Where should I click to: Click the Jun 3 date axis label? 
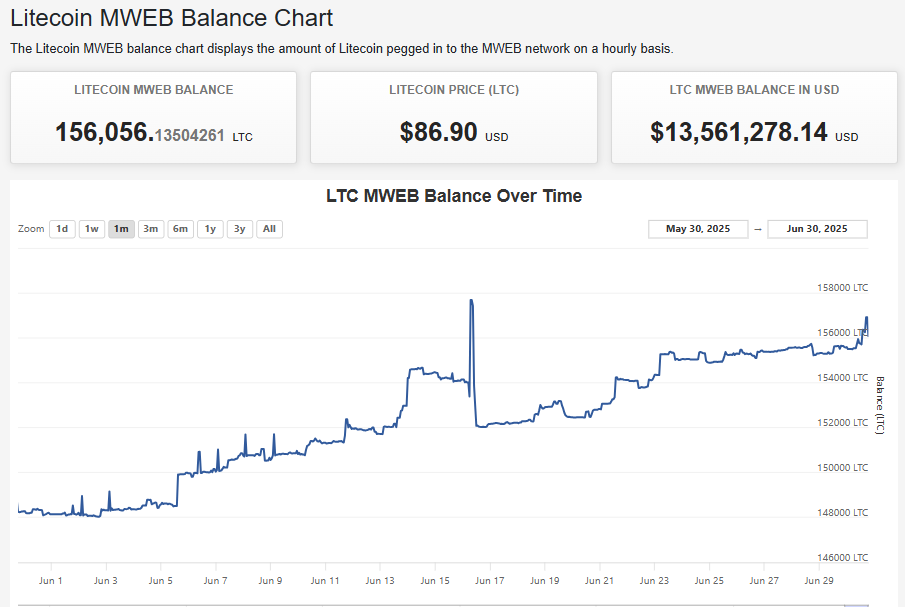[x=106, y=581]
